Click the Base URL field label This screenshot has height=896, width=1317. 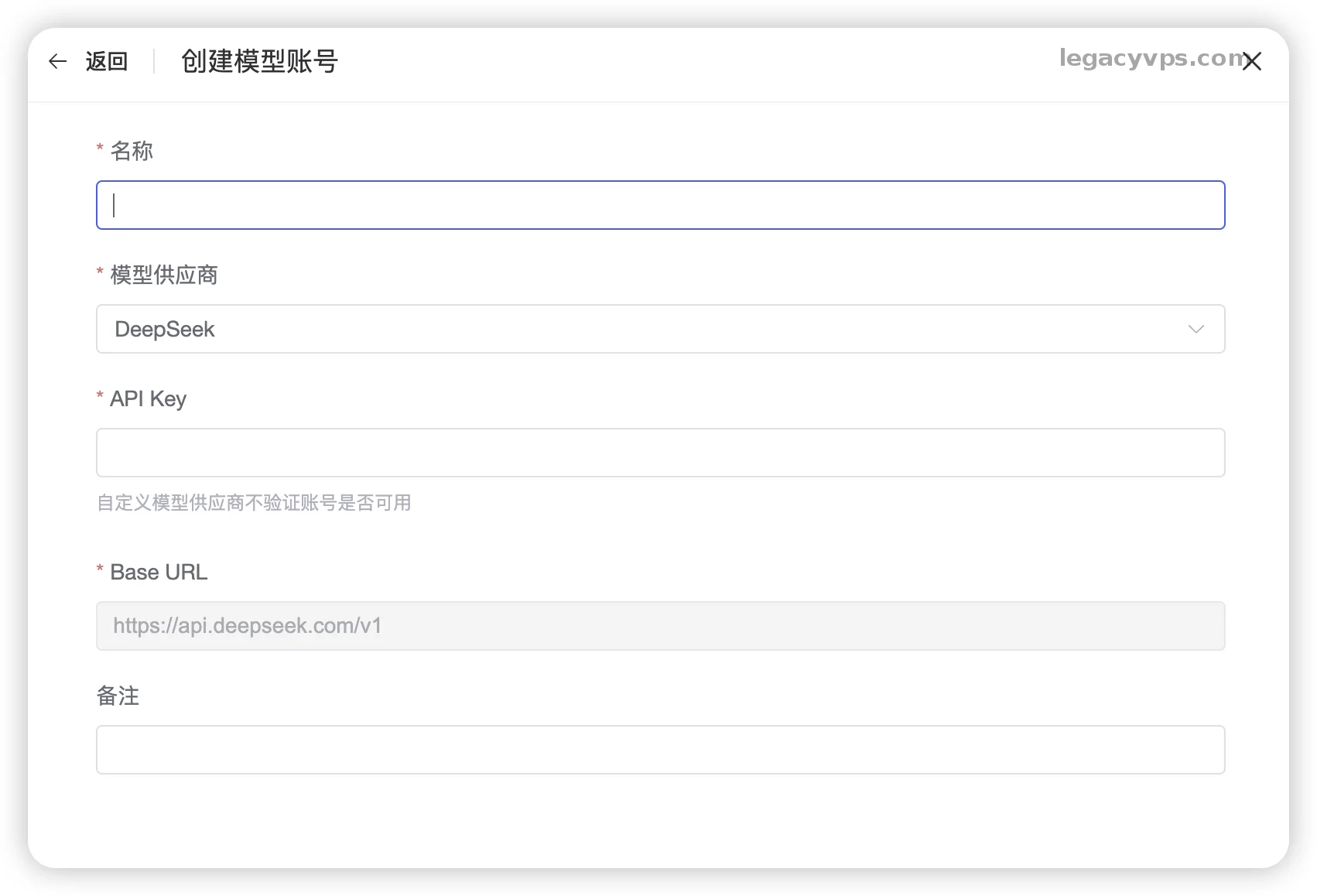[159, 572]
